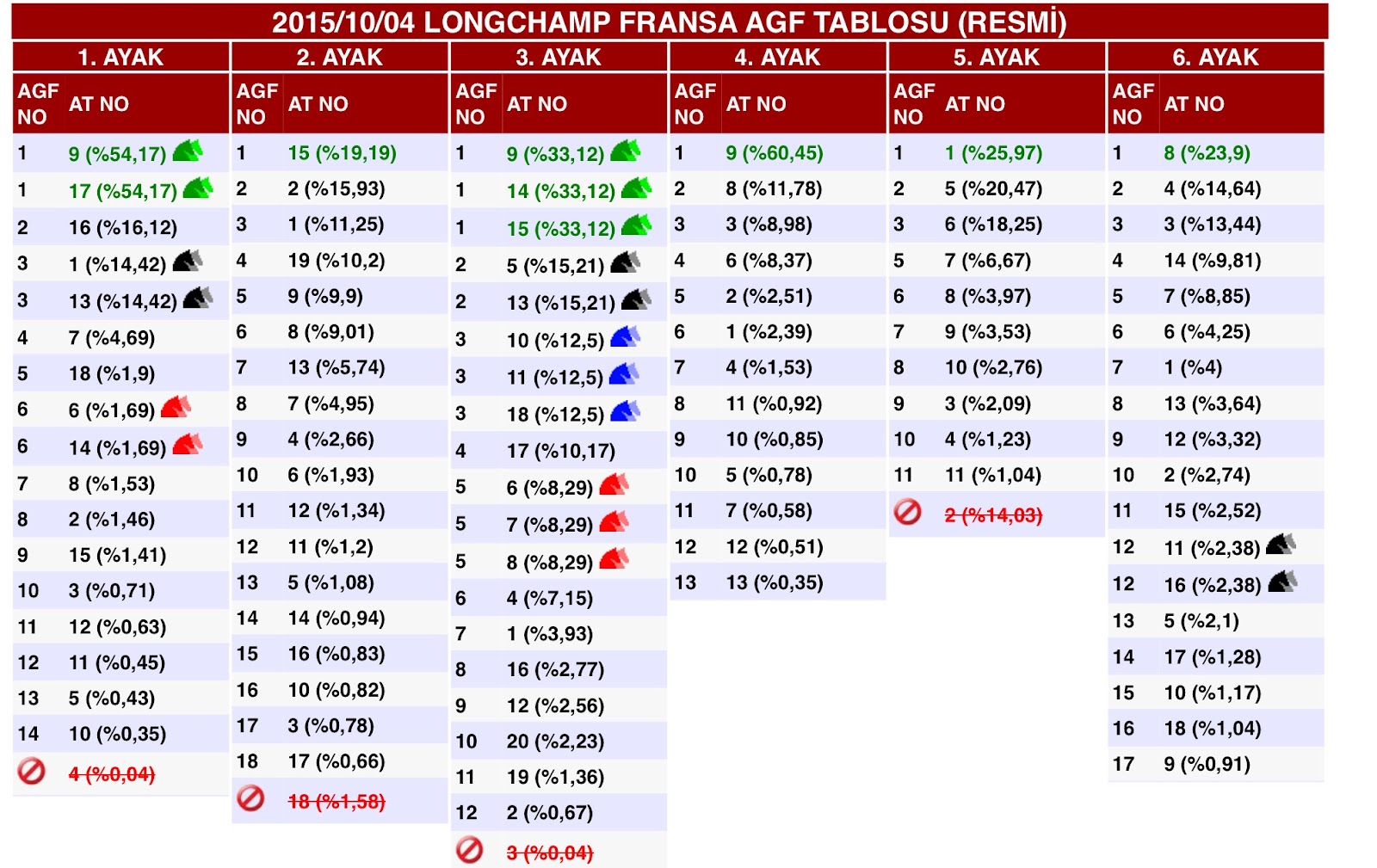1377x868 pixels.
Task: Click the prohibited icon beside struck-out 2 (%14,03)
Action: [907, 512]
